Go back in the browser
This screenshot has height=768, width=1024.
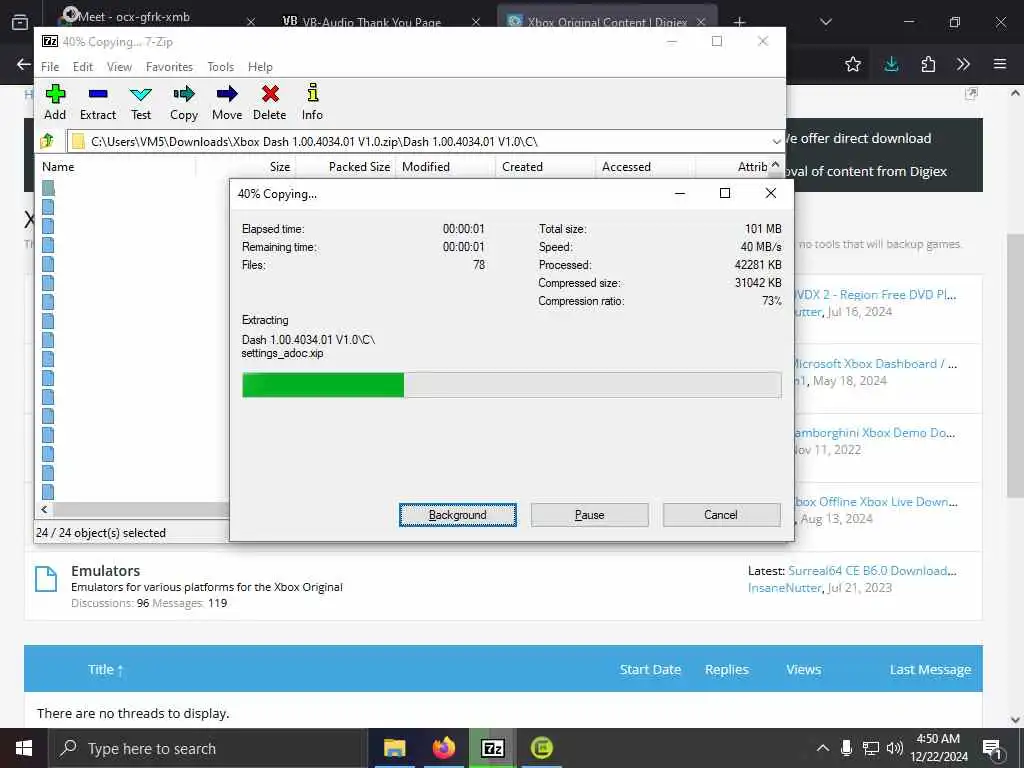(x=23, y=64)
